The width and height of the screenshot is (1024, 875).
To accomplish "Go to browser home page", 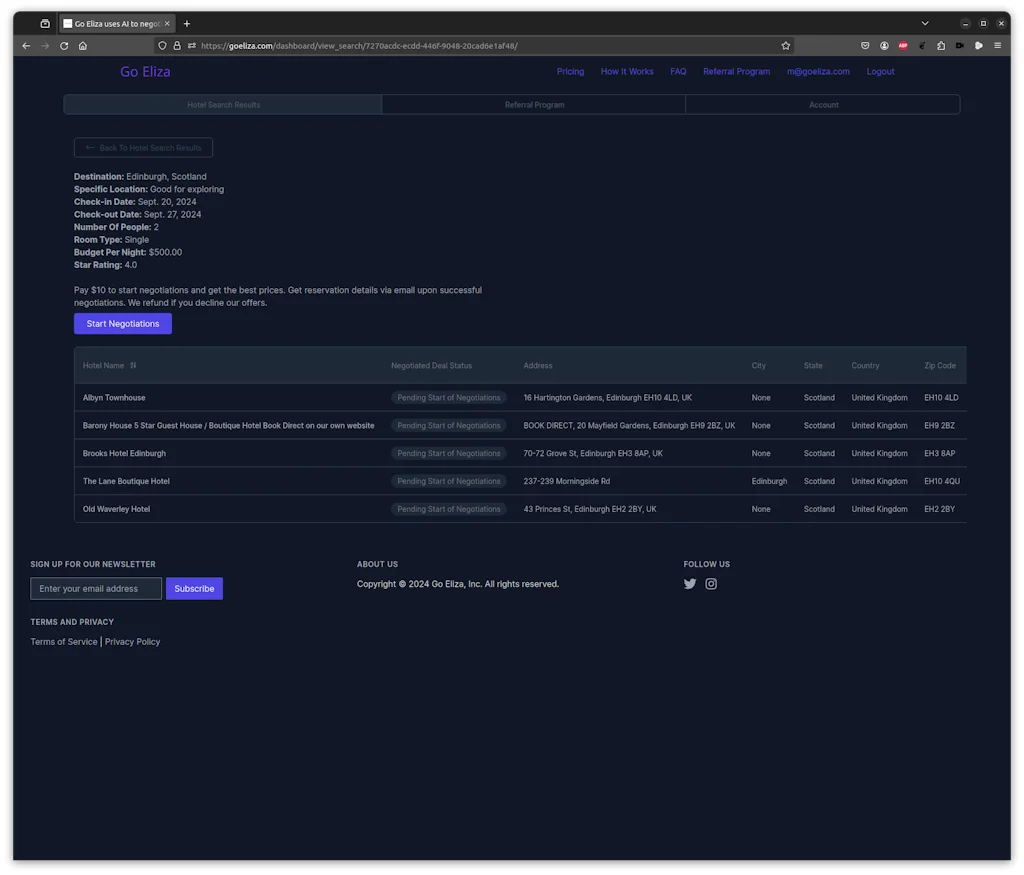I will (83, 46).
